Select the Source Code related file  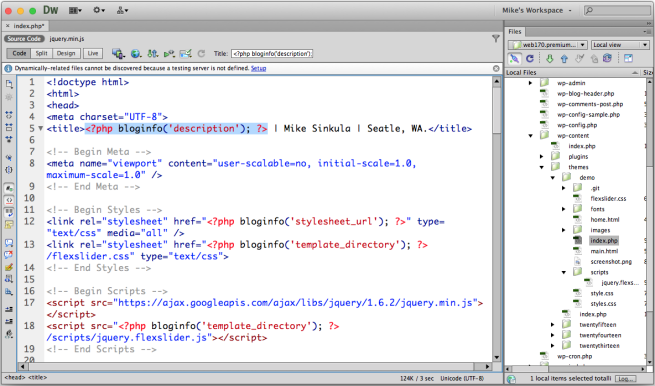pyautogui.click(x=24, y=39)
